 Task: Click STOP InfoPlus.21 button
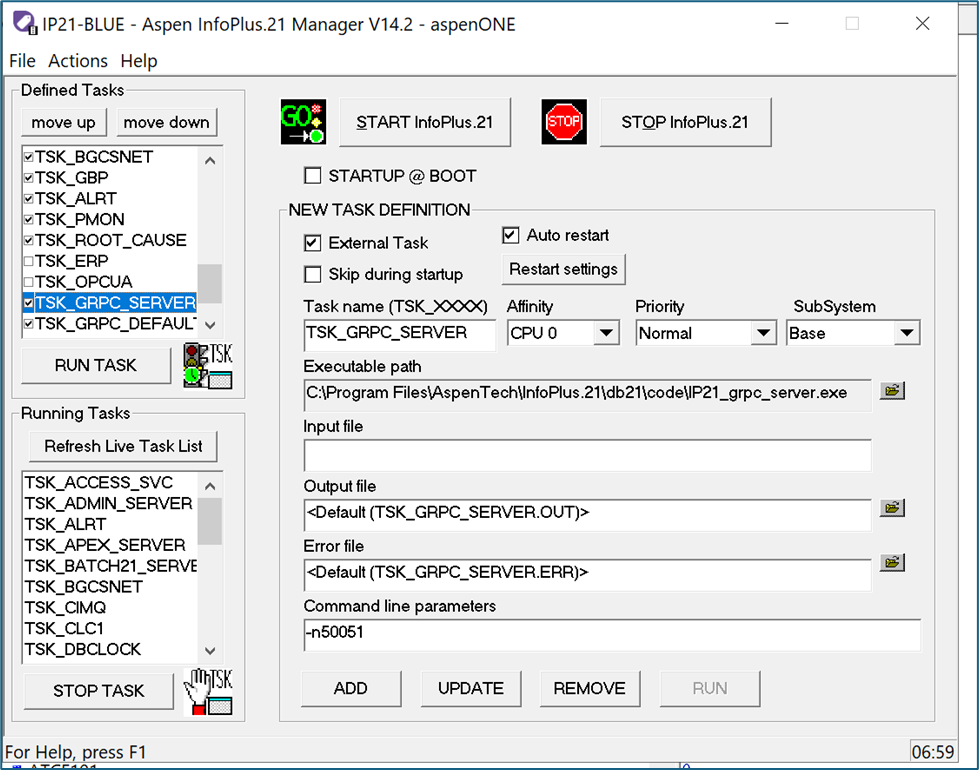(685, 122)
